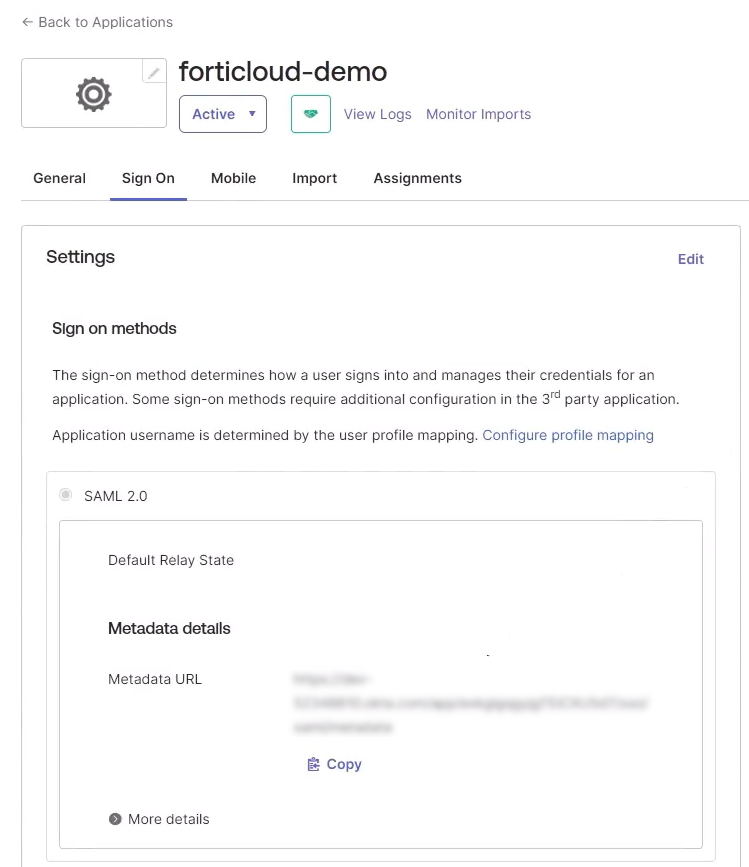Click the Copy clipboard icon
The image size is (749, 867).
click(x=314, y=764)
